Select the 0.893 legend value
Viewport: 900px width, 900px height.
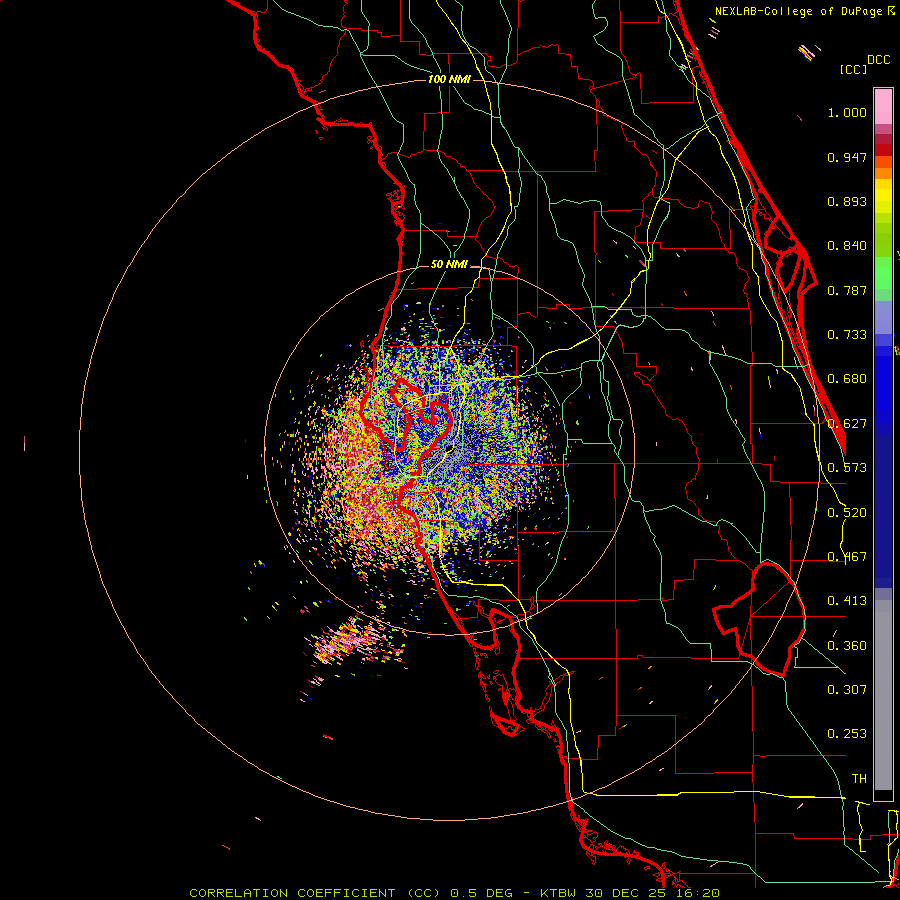[x=847, y=201]
